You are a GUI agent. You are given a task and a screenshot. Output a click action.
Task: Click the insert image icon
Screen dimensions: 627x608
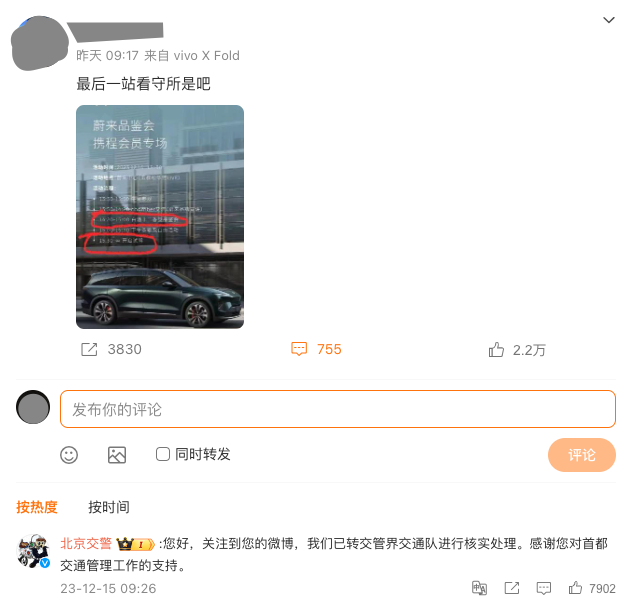(x=117, y=455)
